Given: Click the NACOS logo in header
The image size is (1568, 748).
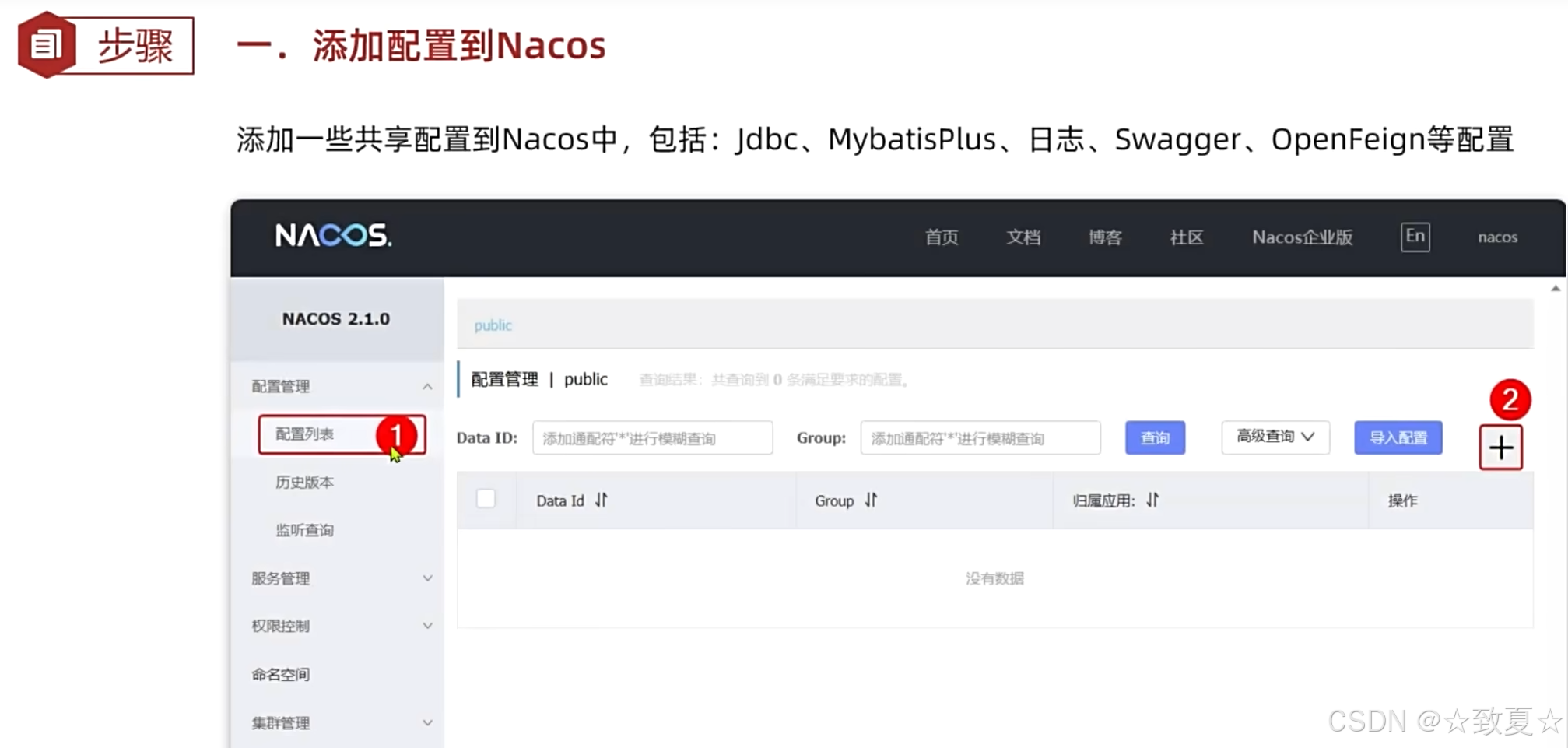Looking at the screenshot, I should (333, 235).
